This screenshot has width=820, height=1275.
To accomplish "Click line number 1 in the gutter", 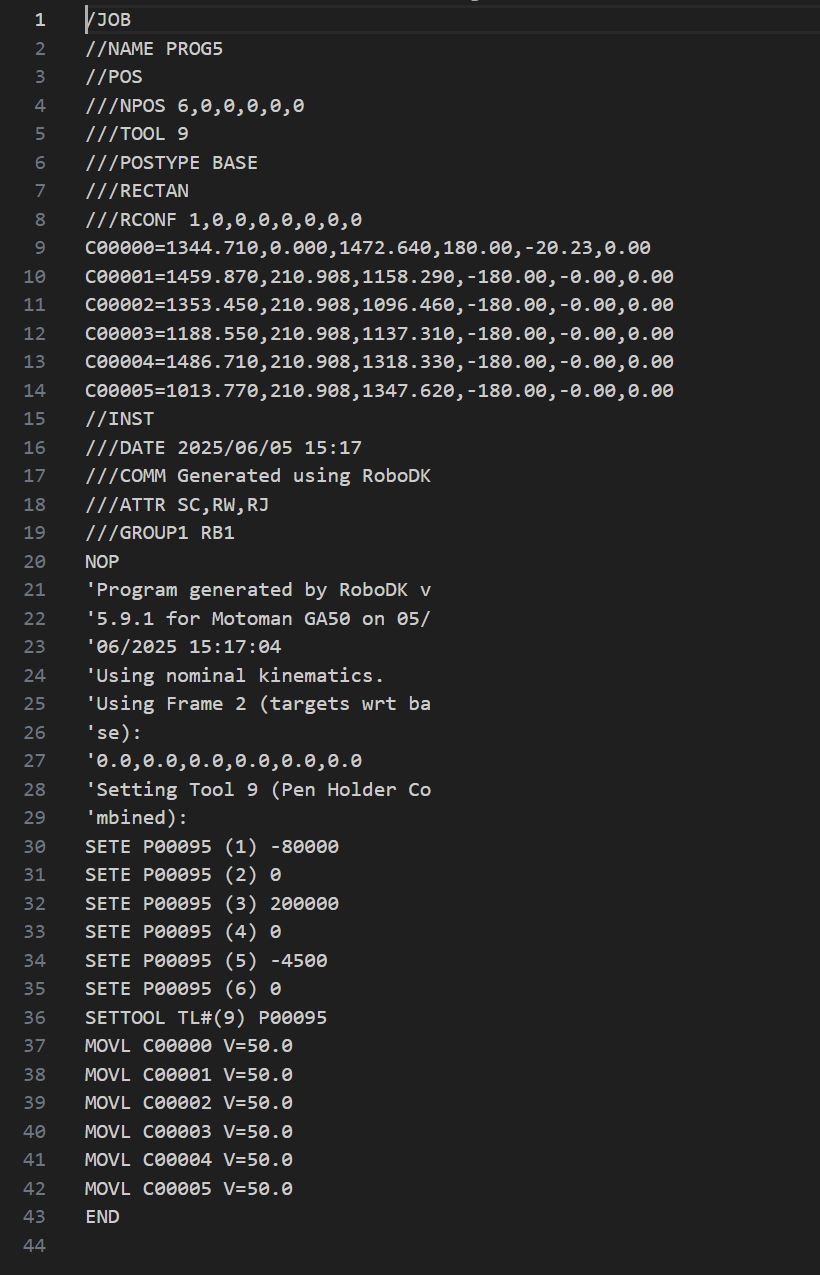I will (40, 20).
